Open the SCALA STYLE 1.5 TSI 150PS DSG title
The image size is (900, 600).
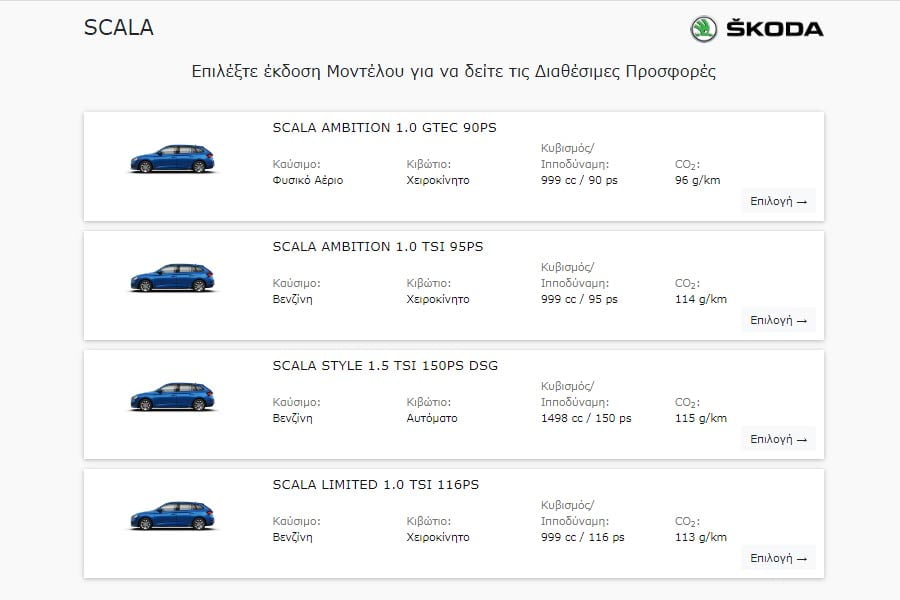pos(385,366)
